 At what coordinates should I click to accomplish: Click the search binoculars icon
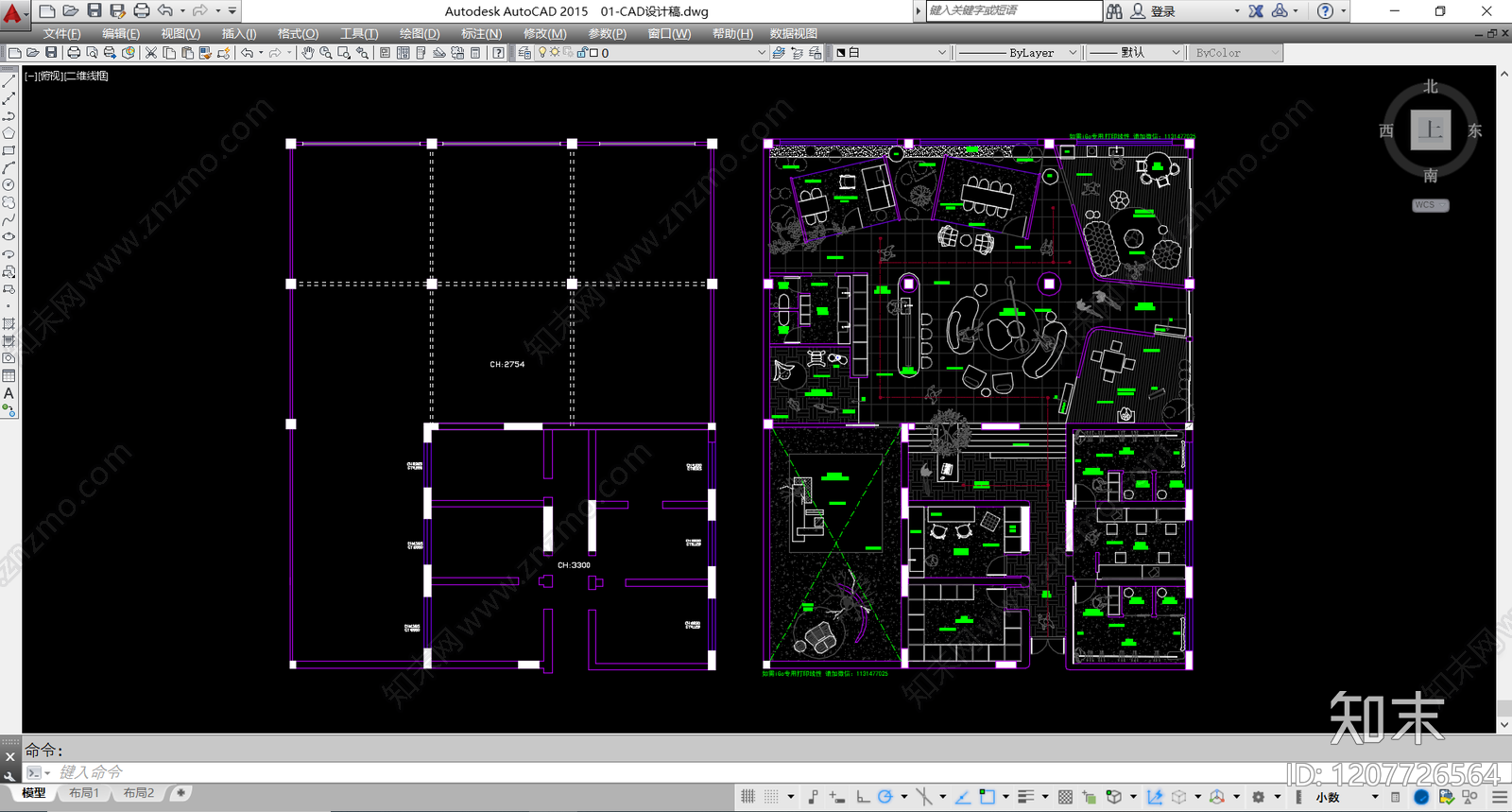click(x=1114, y=10)
